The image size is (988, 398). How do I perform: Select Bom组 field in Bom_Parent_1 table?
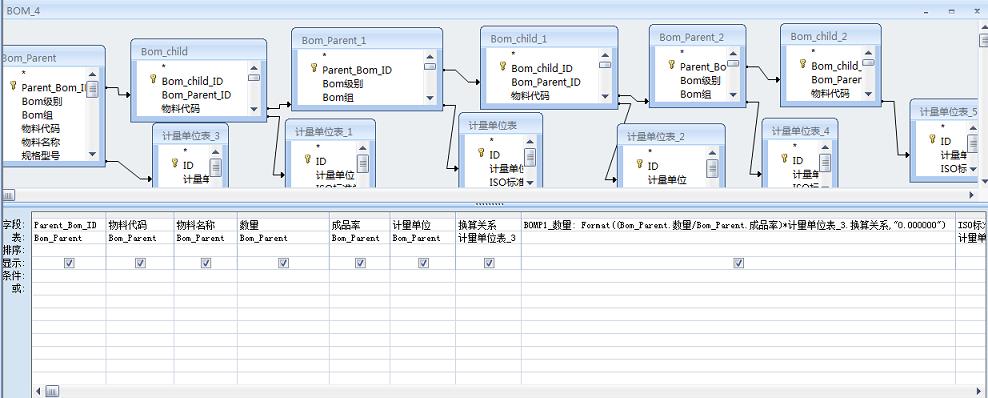pyautogui.click(x=338, y=97)
